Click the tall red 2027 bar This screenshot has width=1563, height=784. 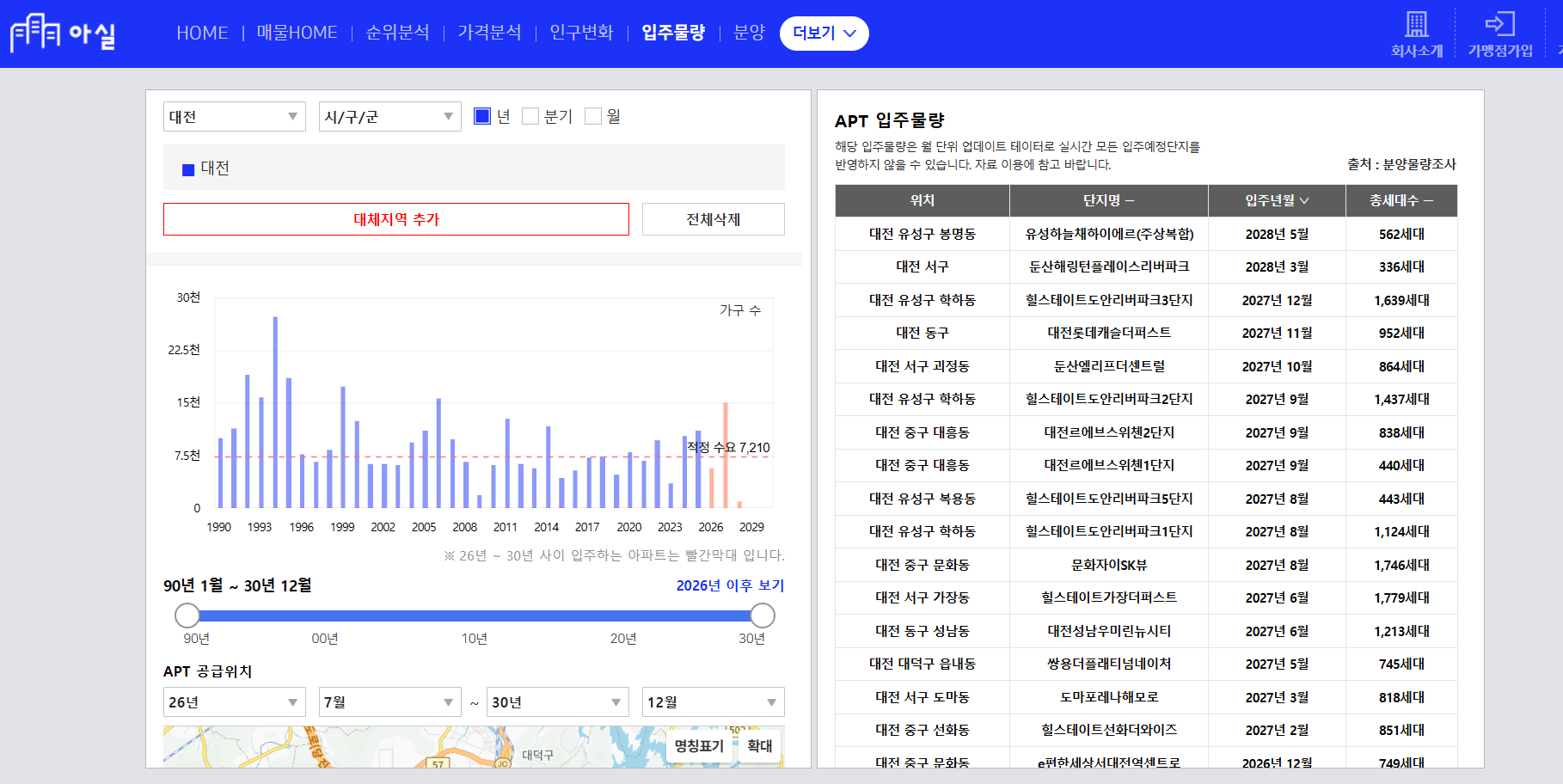[x=726, y=455]
